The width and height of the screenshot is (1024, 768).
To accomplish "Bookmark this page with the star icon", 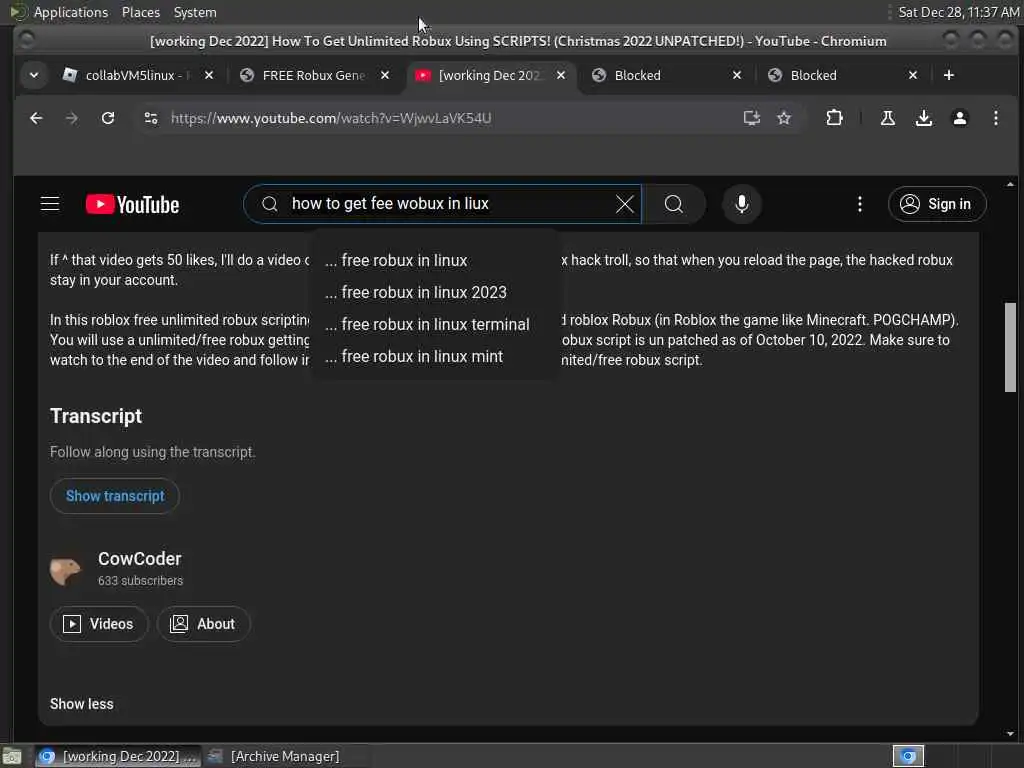I will click(784, 118).
